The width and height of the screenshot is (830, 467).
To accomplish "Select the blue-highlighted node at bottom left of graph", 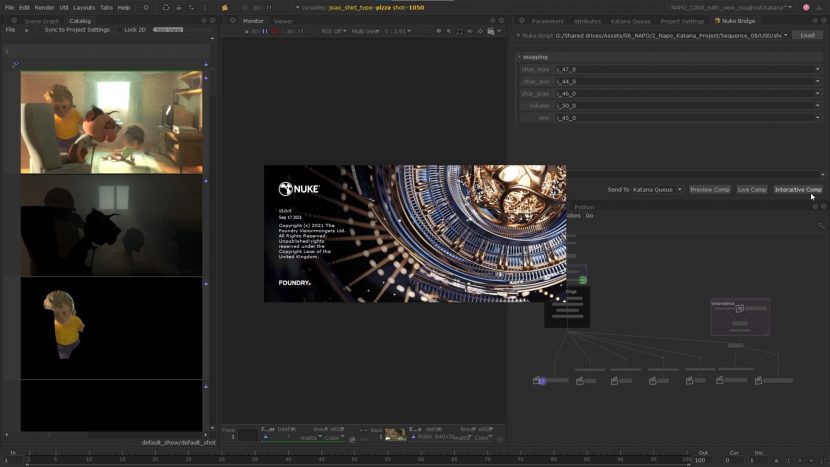I will click(540, 381).
